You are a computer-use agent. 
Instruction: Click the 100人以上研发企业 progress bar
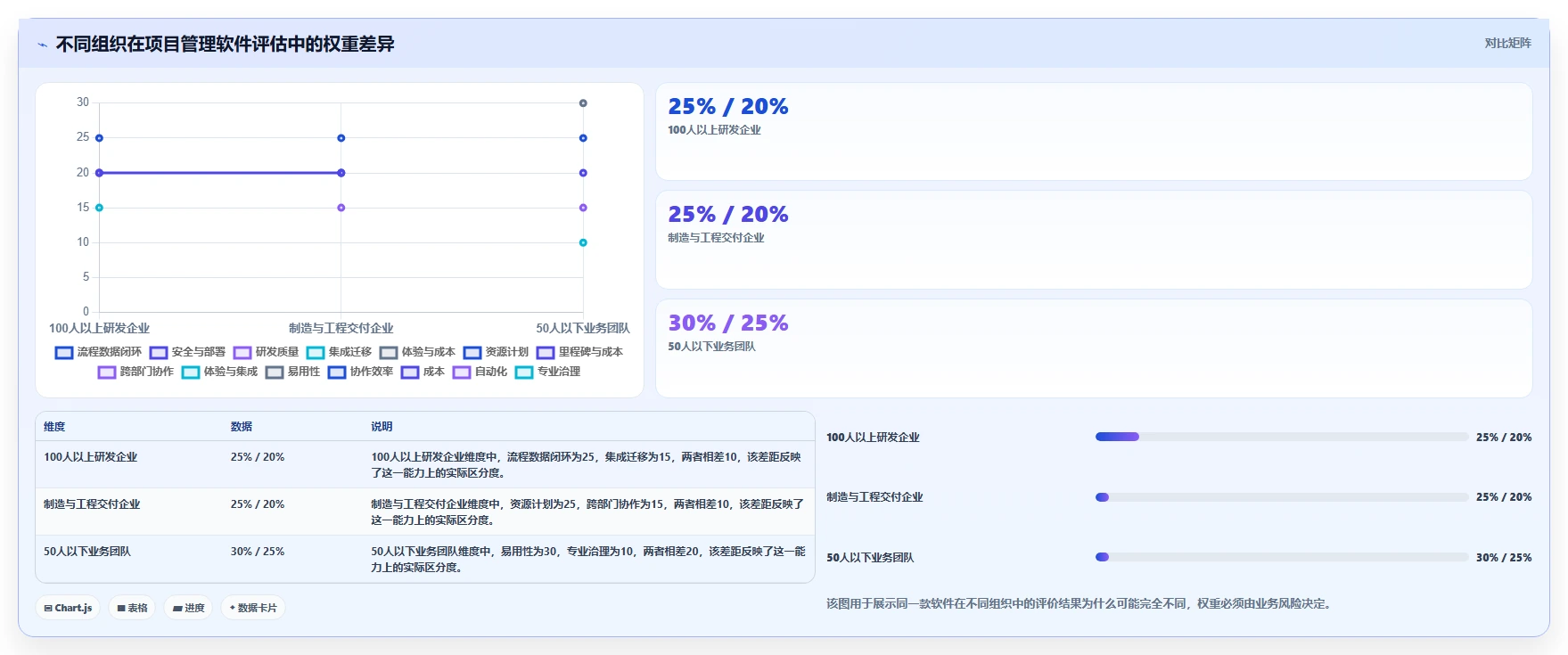point(1282,437)
